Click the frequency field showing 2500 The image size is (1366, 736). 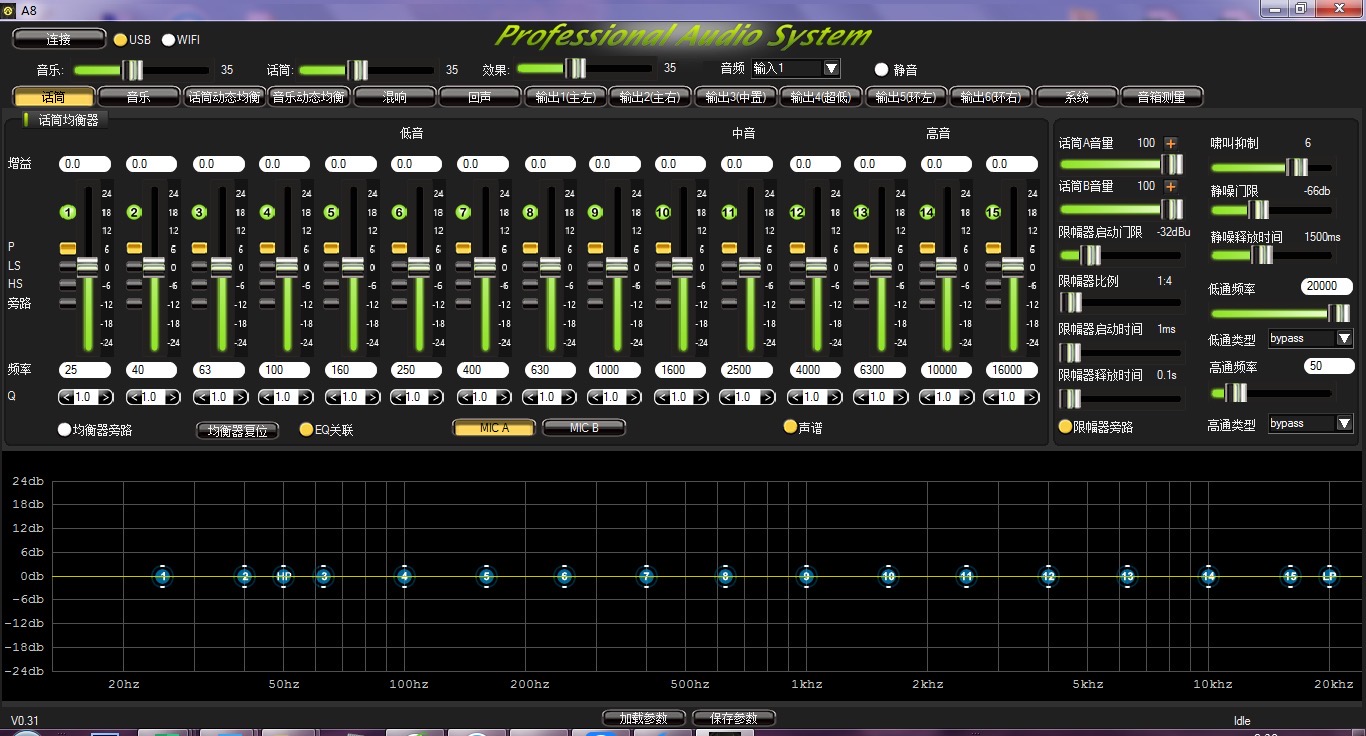(x=745, y=370)
